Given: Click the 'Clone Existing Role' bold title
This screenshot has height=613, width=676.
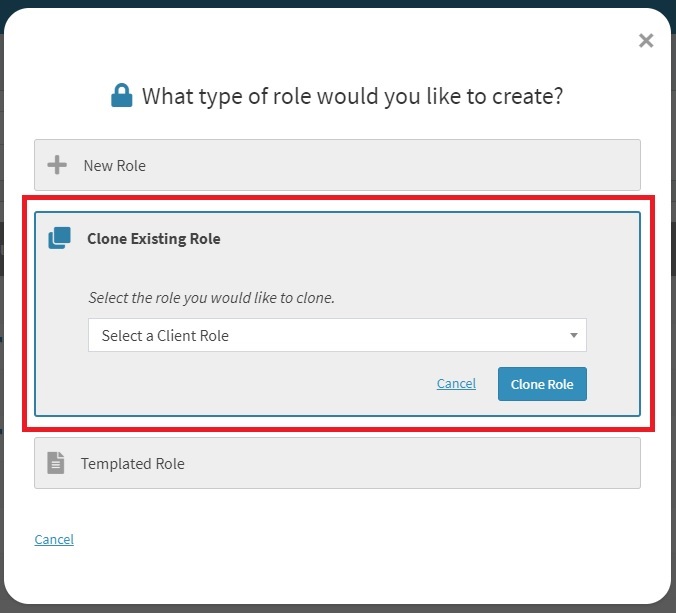Looking at the screenshot, I should point(154,239).
